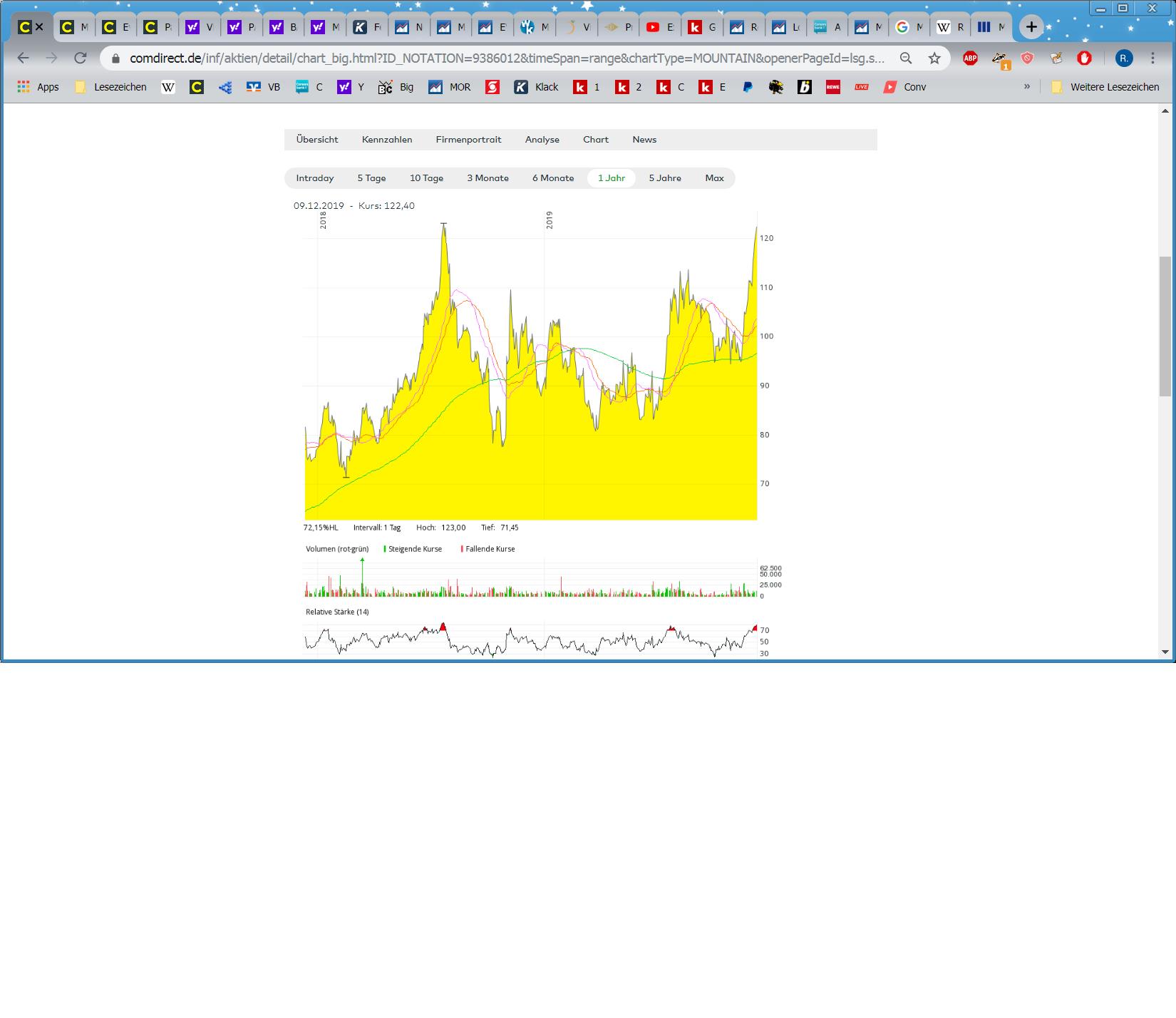
Task: Select the 5 Tage time span
Action: click(371, 178)
